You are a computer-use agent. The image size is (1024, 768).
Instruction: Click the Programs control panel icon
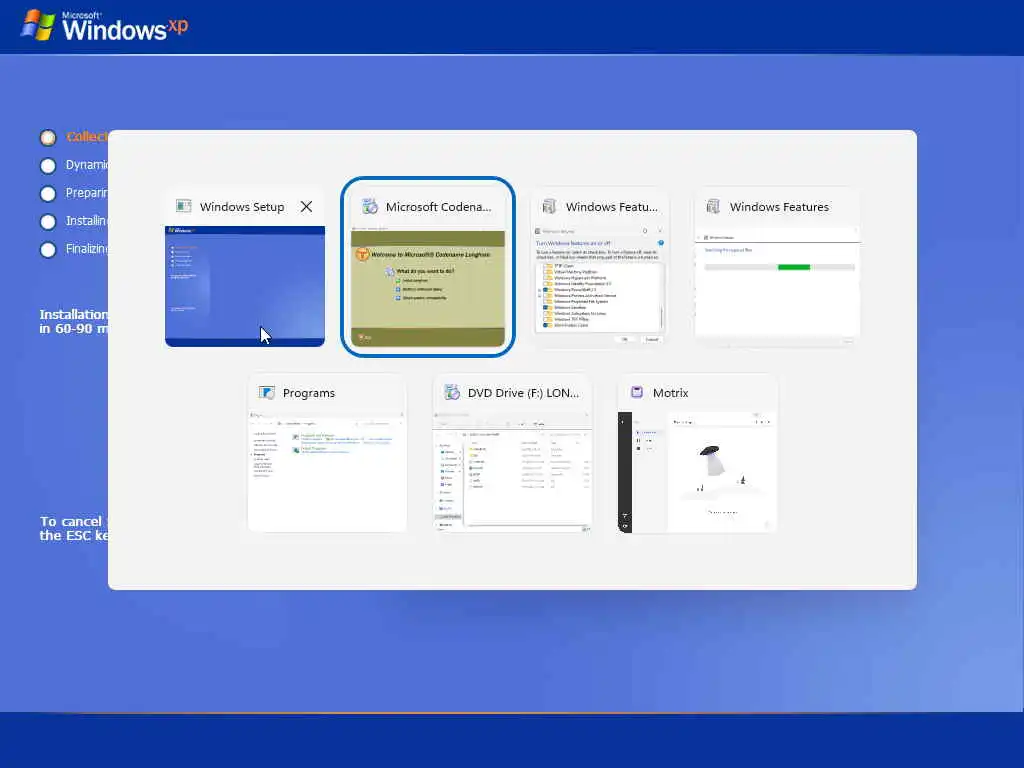click(x=266, y=392)
